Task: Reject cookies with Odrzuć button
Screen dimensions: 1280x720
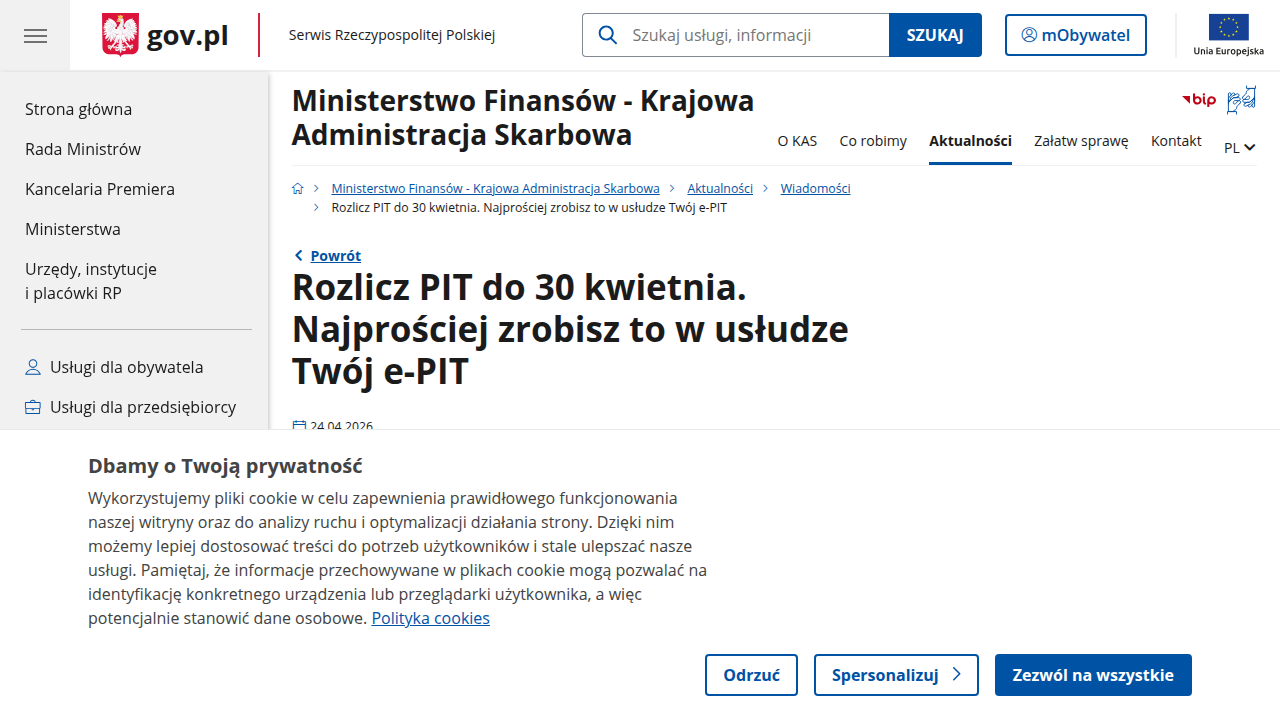Action: [751, 675]
